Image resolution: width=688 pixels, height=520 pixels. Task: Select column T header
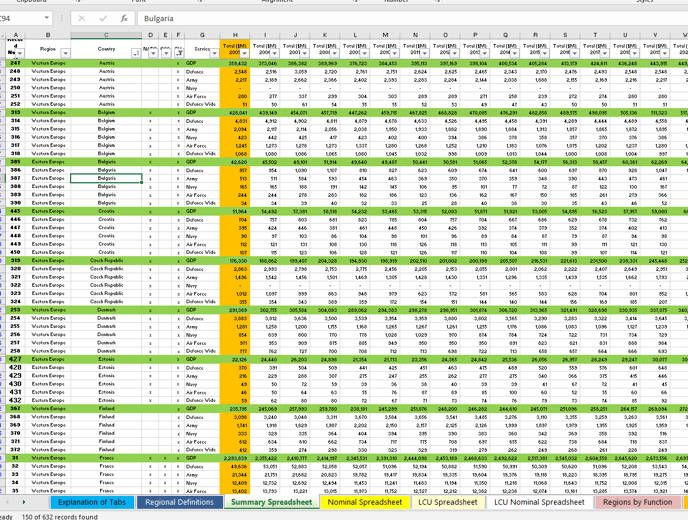click(x=595, y=35)
